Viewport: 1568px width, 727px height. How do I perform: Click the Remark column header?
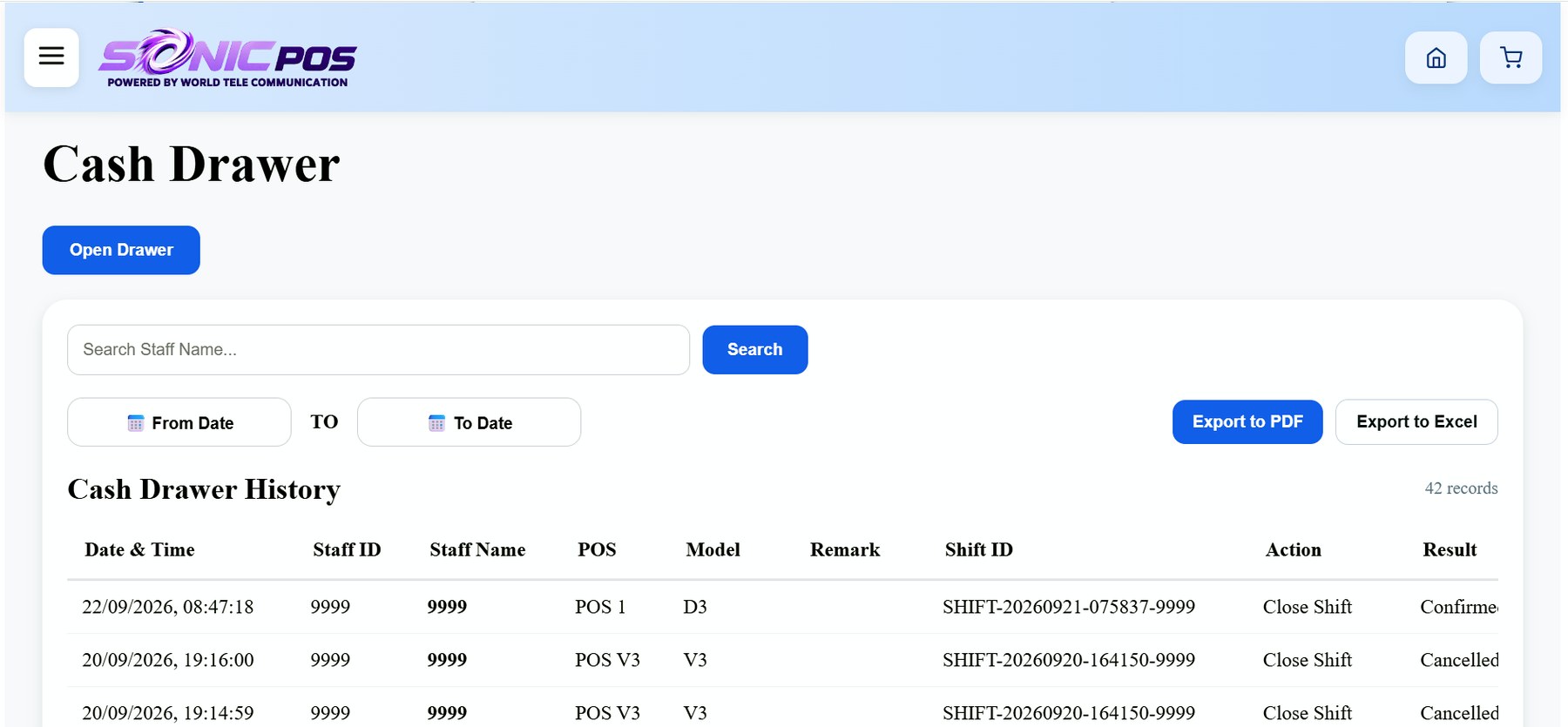845,550
